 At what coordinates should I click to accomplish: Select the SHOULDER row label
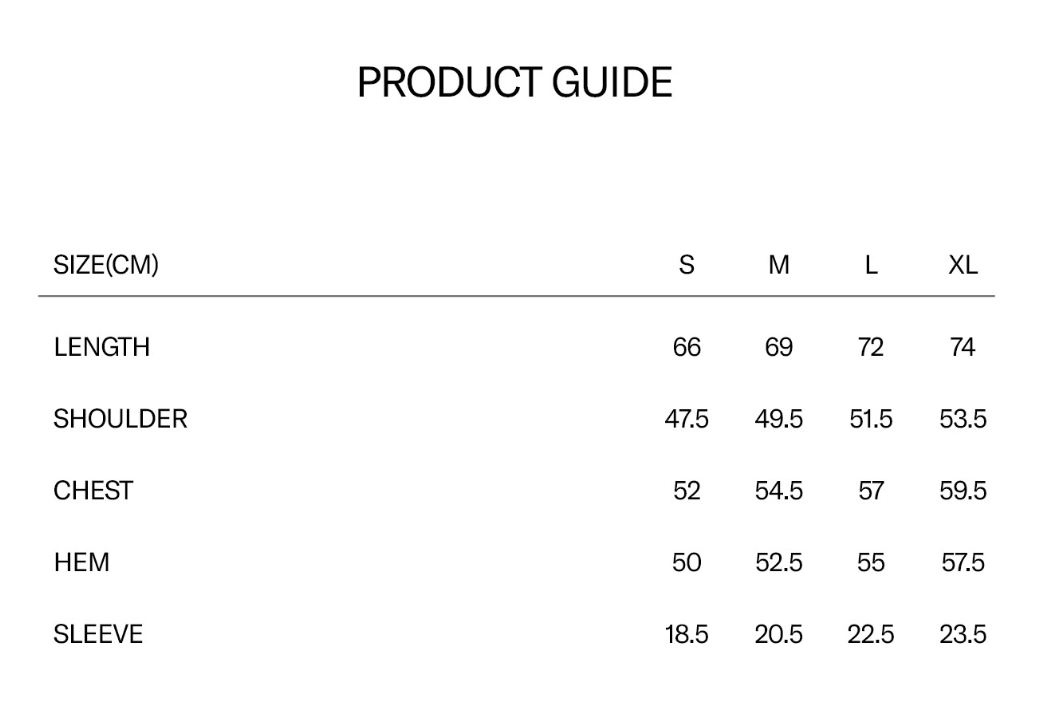click(121, 419)
